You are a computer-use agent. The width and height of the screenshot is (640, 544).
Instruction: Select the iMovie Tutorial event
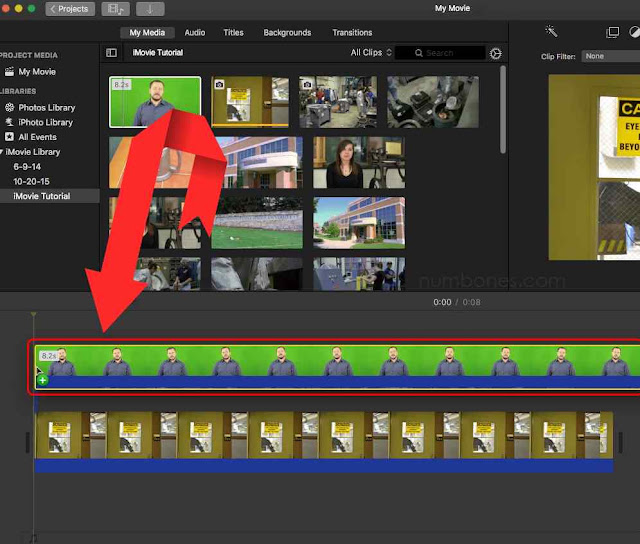(50, 196)
